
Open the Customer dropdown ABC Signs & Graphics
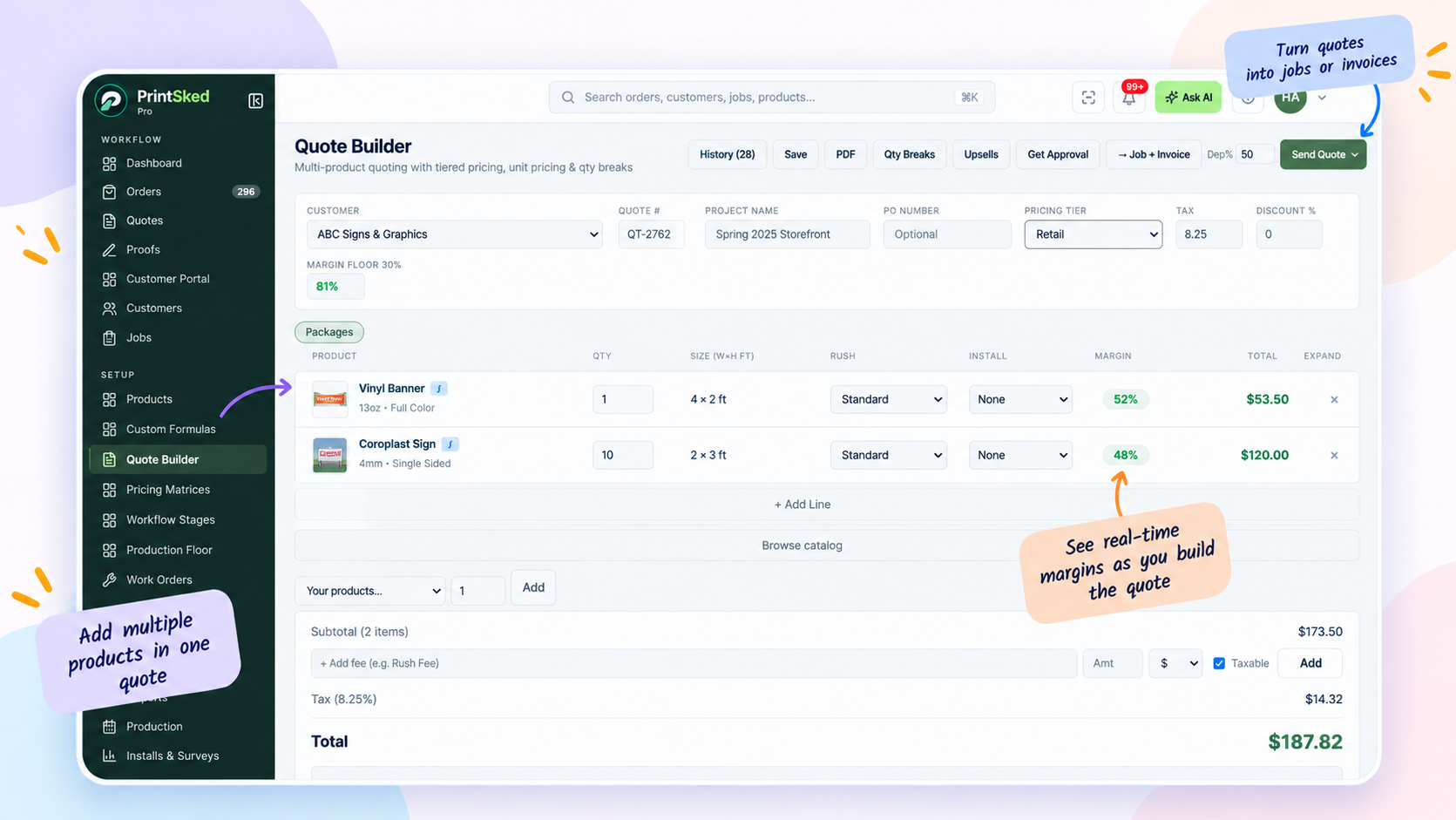coord(455,234)
